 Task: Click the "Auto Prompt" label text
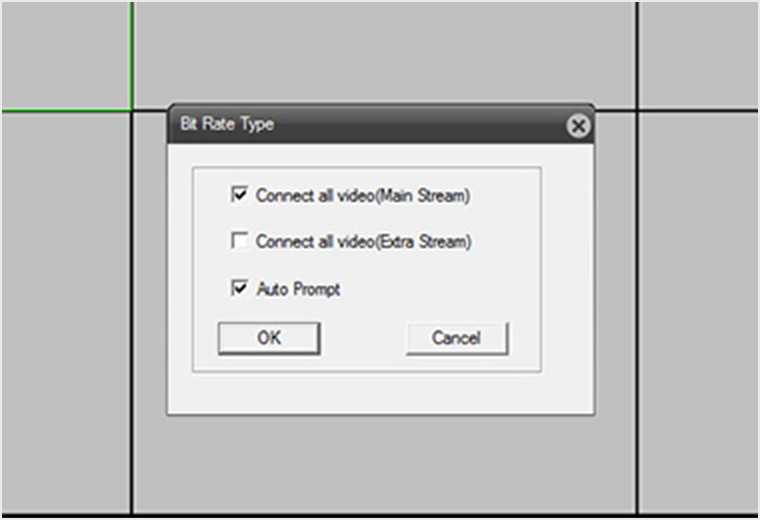coord(298,289)
